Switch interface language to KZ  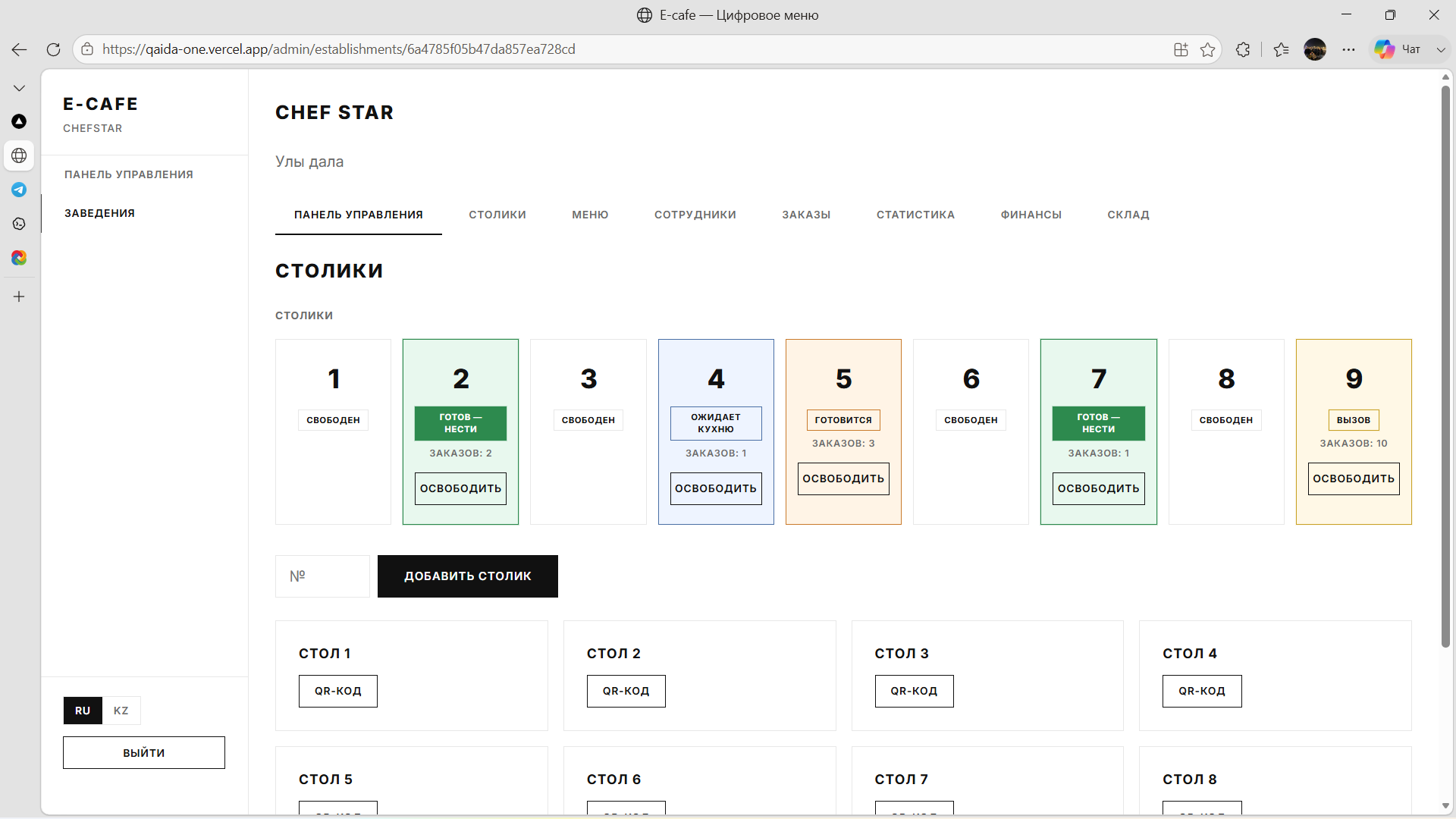pos(121,711)
